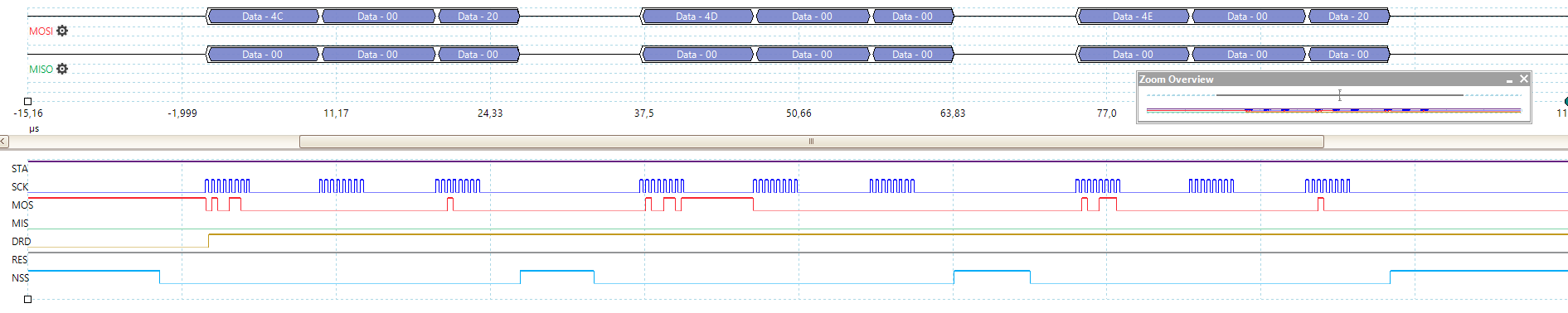Click the DRD signal label
Screen dimensions: 1568x313
[21, 242]
